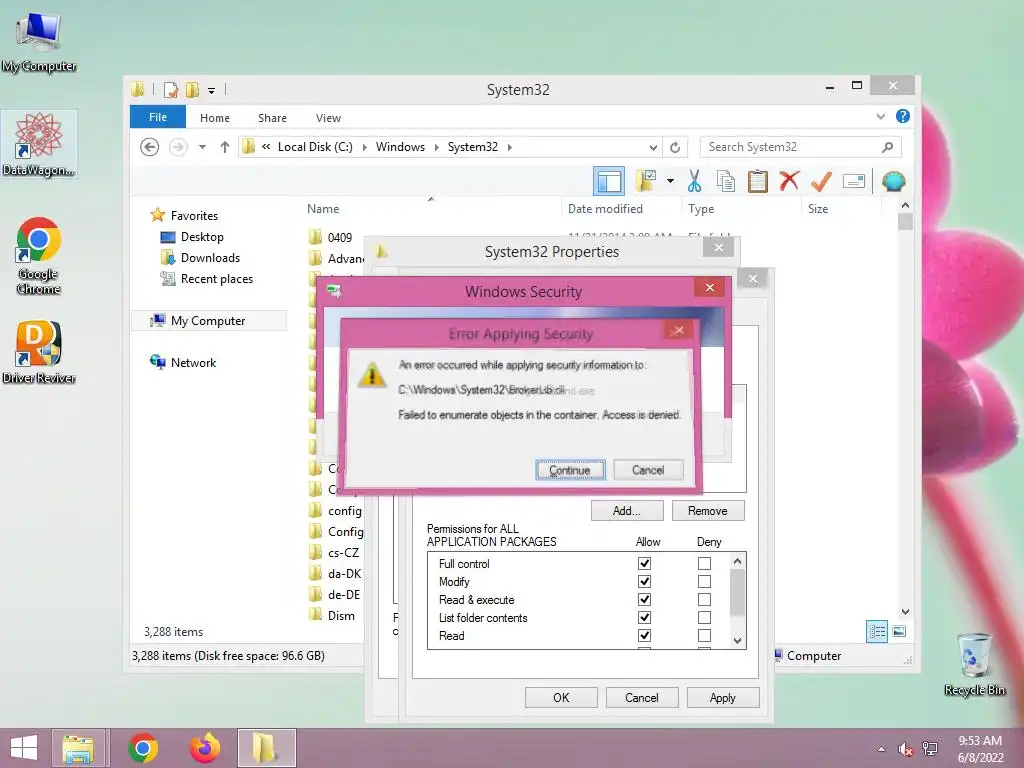The image size is (1024, 768).
Task: Switch to the Share ribbon tab
Action: 272,118
